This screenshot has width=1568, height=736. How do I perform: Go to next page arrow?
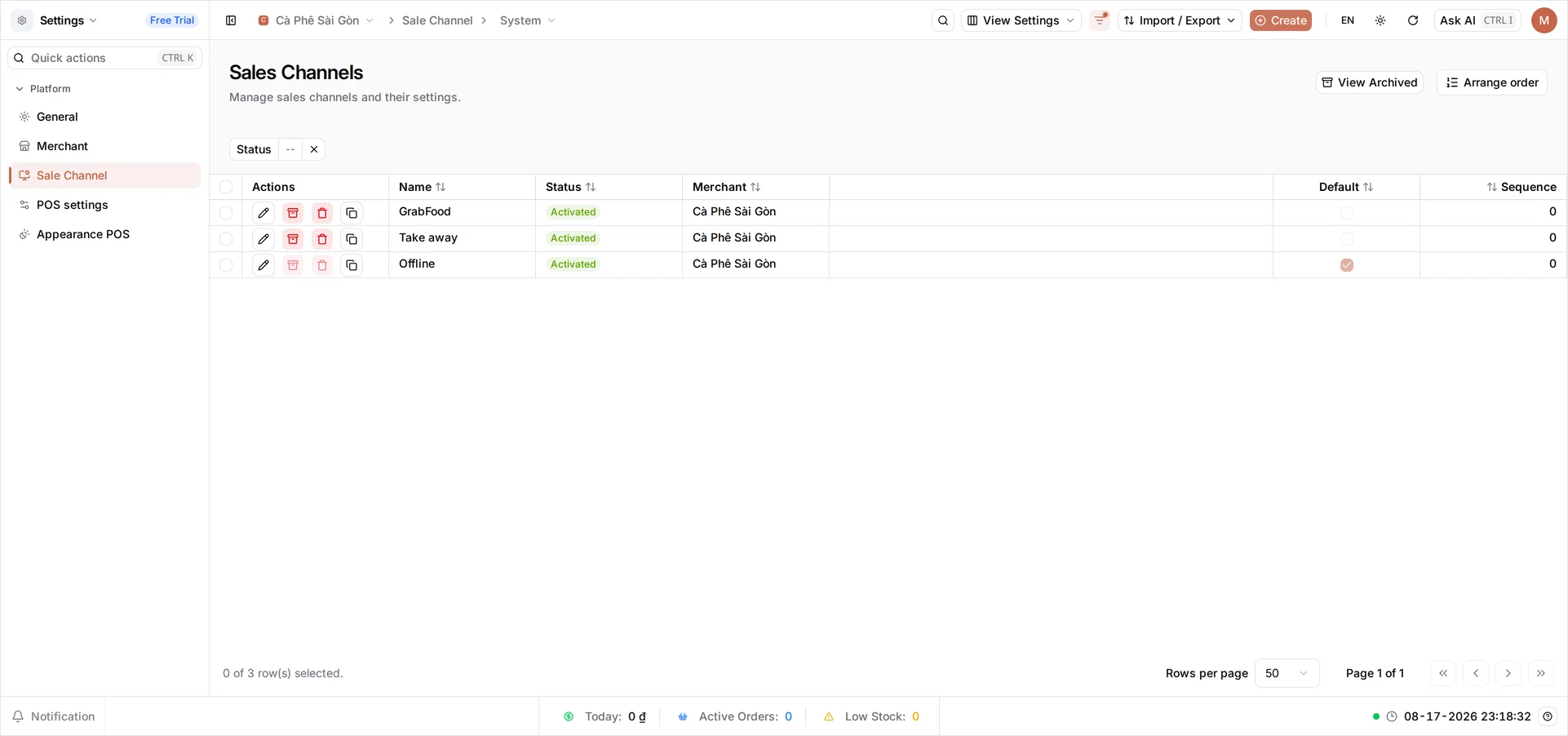tap(1508, 673)
